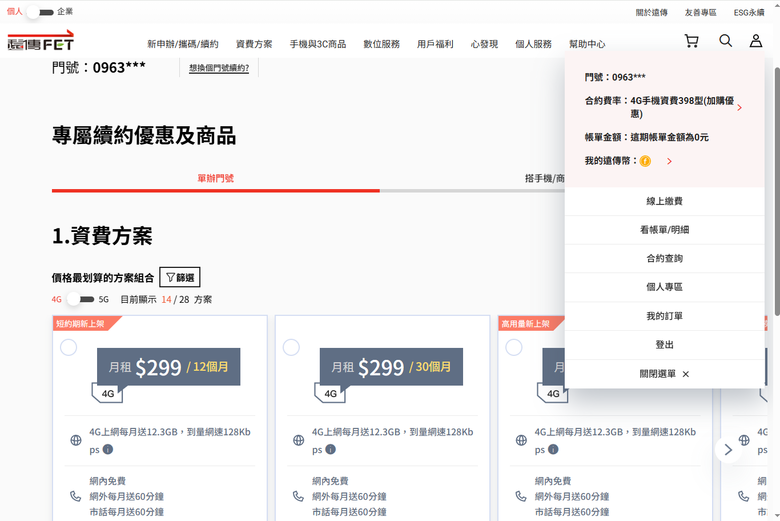Select the $299/12個月 plan radio button
The image size is (780, 521).
(x=69, y=347)
